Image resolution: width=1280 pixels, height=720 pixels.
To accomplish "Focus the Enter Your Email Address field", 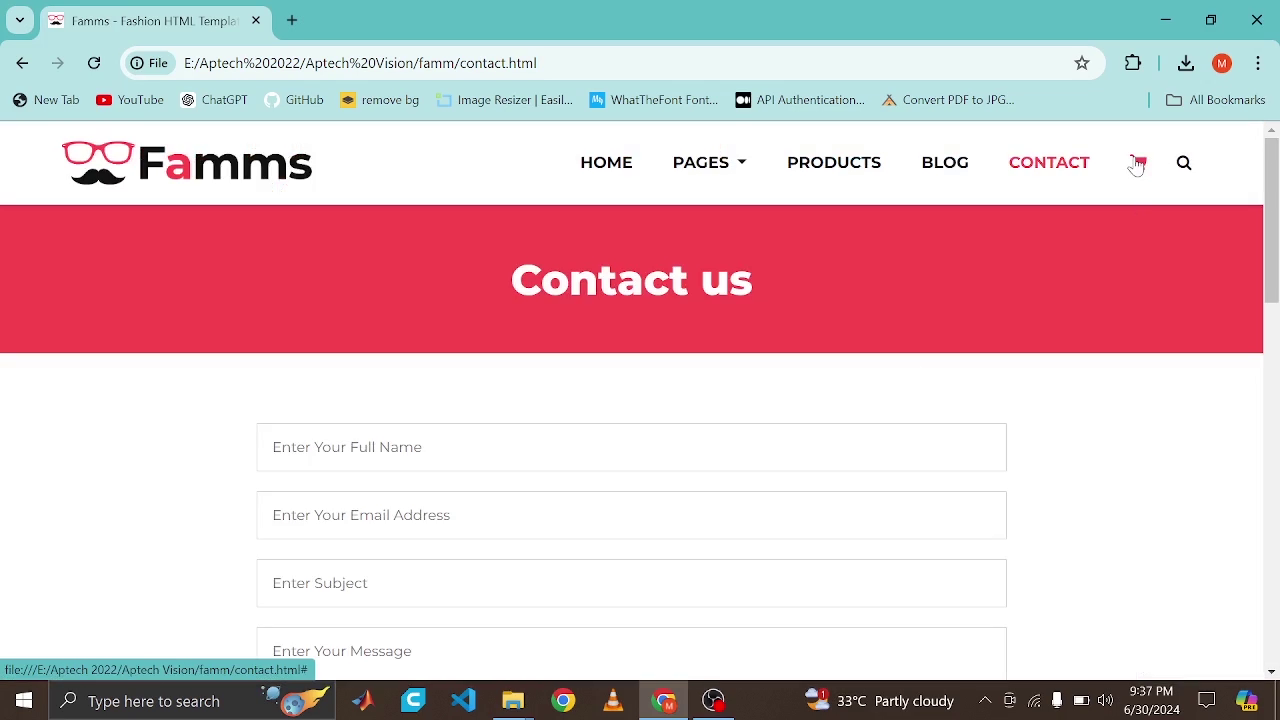I will click(x=631, y=515).
